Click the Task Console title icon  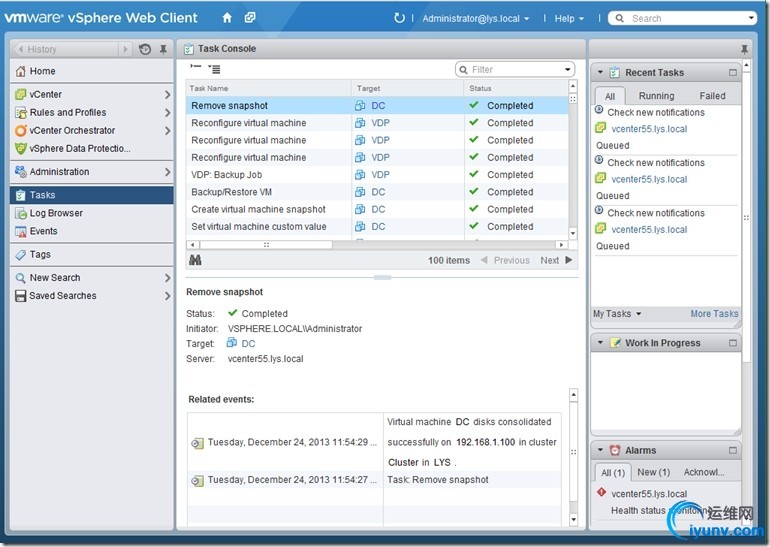[x=189, y=49]
